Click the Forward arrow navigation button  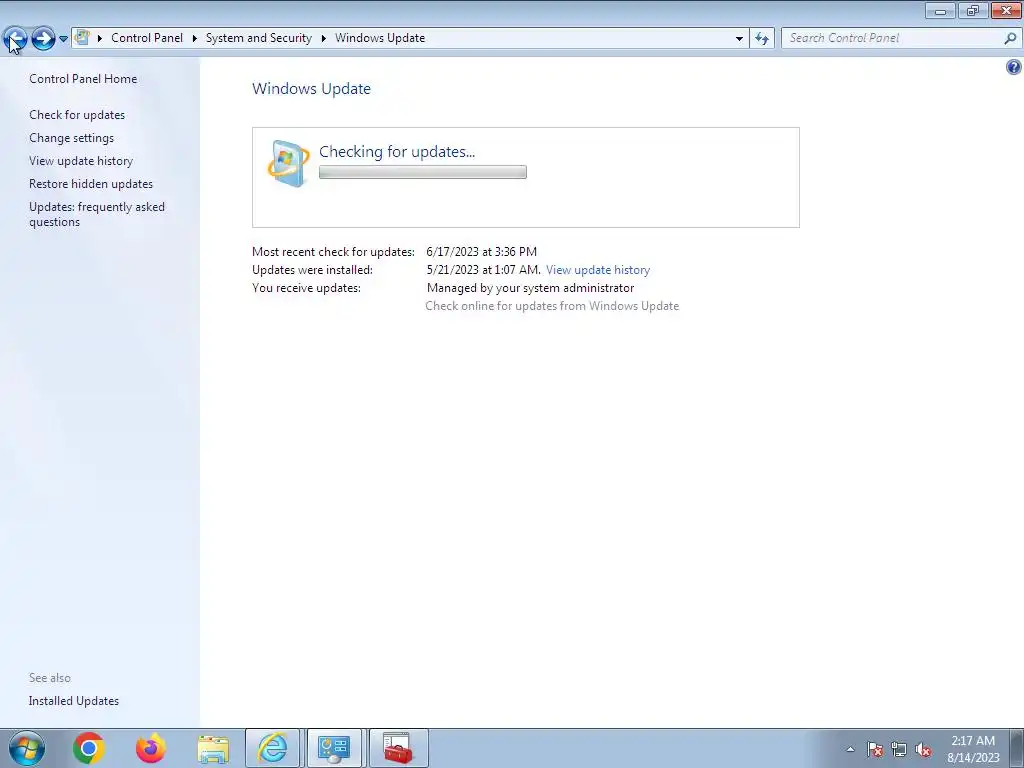pyautogui.click(x=43, y=39)
